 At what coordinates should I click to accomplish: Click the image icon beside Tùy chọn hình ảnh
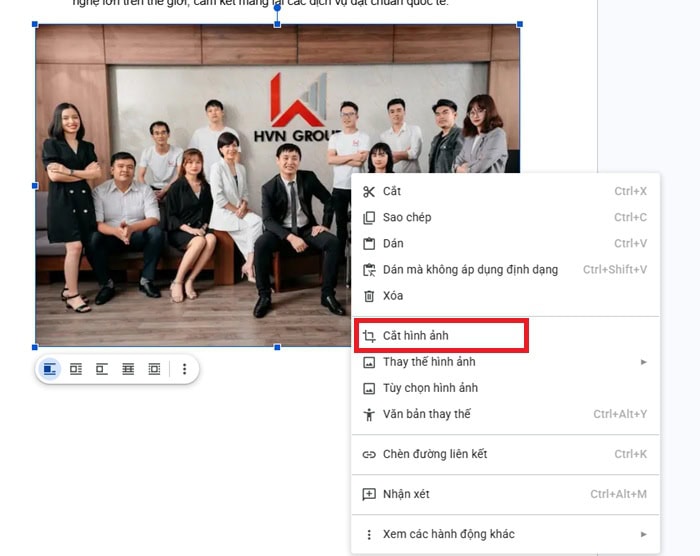(369, 388)
